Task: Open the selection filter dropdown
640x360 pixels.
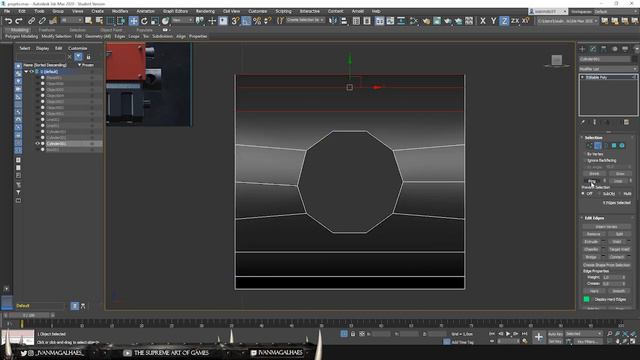Action: tap(72, 20)
